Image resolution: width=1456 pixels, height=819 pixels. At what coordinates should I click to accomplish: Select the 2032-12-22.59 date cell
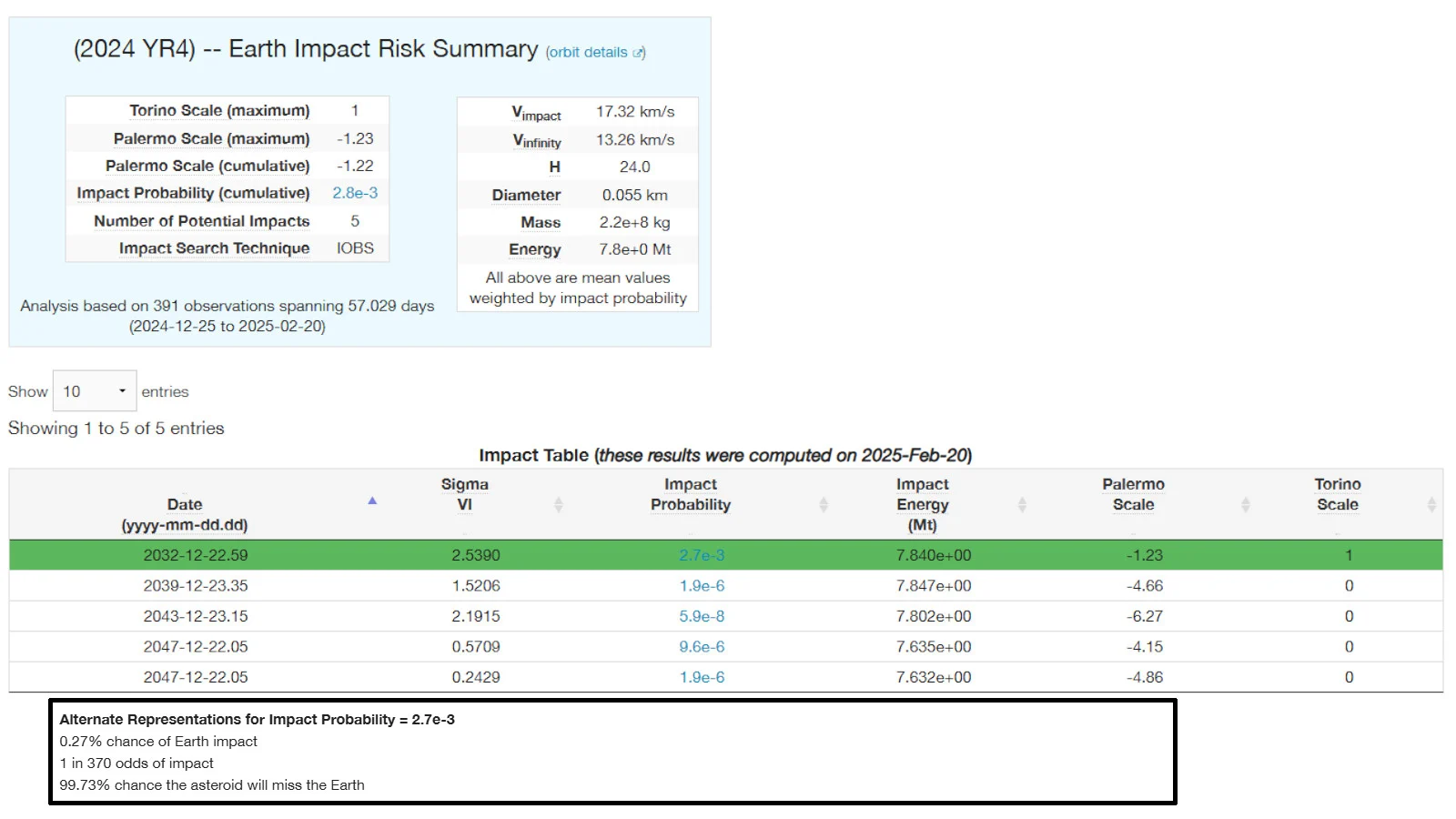pyautogui.click(x=196, y=555)
